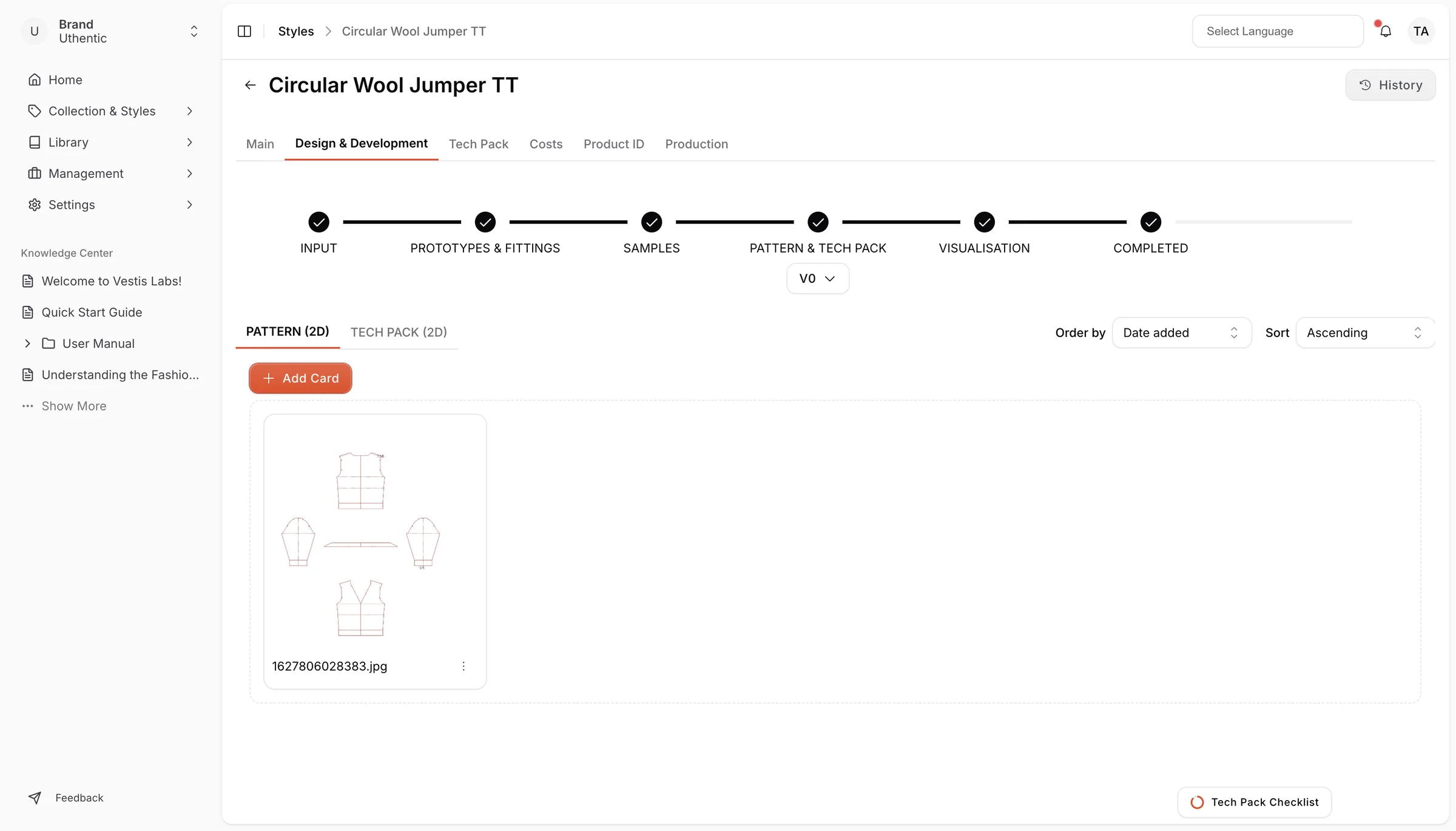Toggle the sidebar panel icon
1456x831 pixels.
tap(244, 31)
